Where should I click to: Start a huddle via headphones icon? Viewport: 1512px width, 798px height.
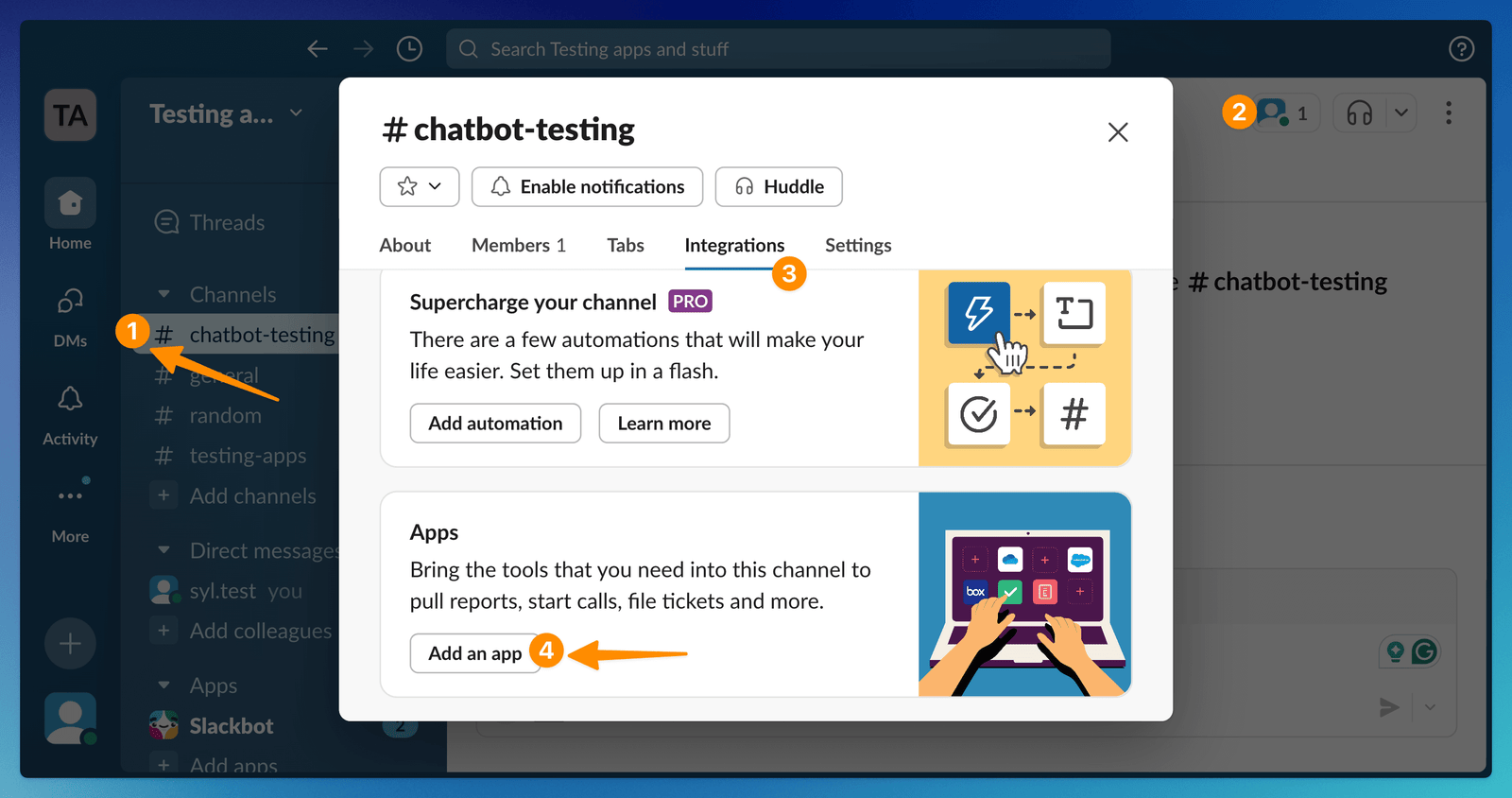click(x=1360, y=114)
